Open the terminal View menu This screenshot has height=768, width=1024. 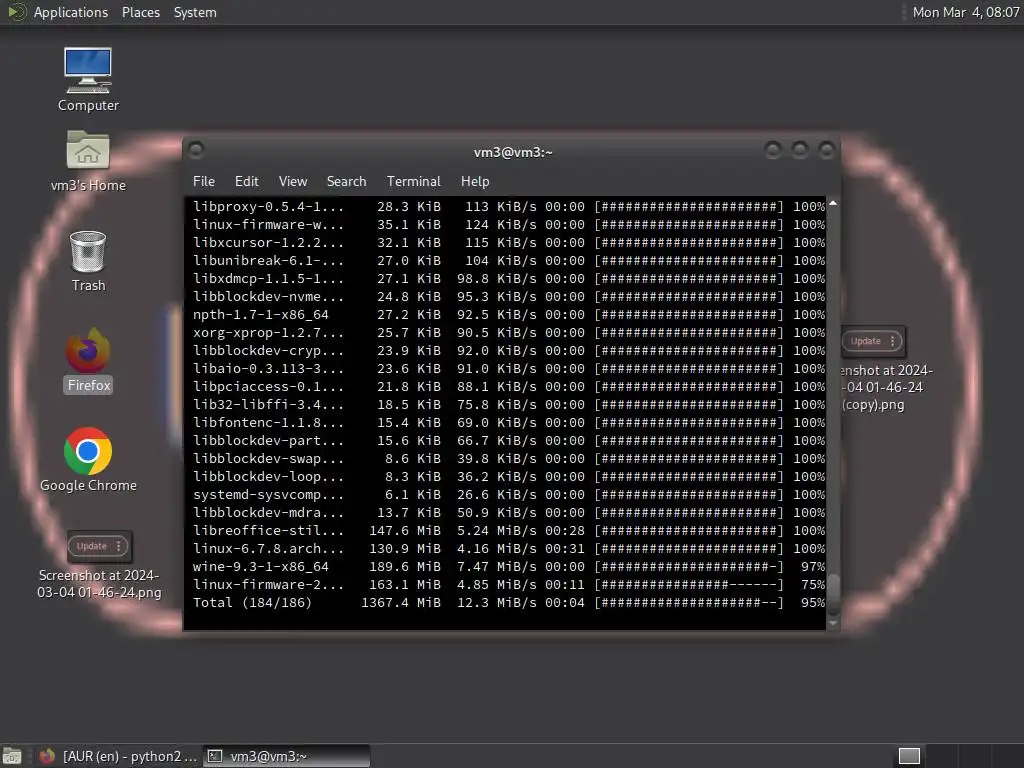tap(293, 182)
